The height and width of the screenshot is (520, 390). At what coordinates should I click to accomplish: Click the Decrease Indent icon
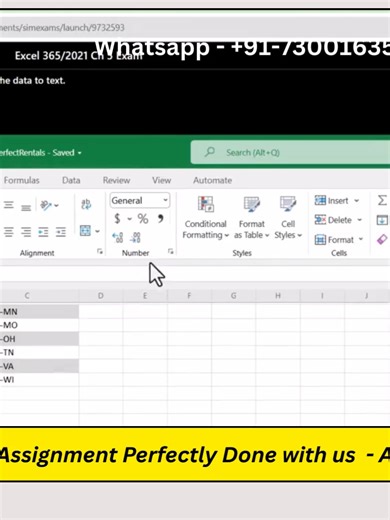point(43,232)
